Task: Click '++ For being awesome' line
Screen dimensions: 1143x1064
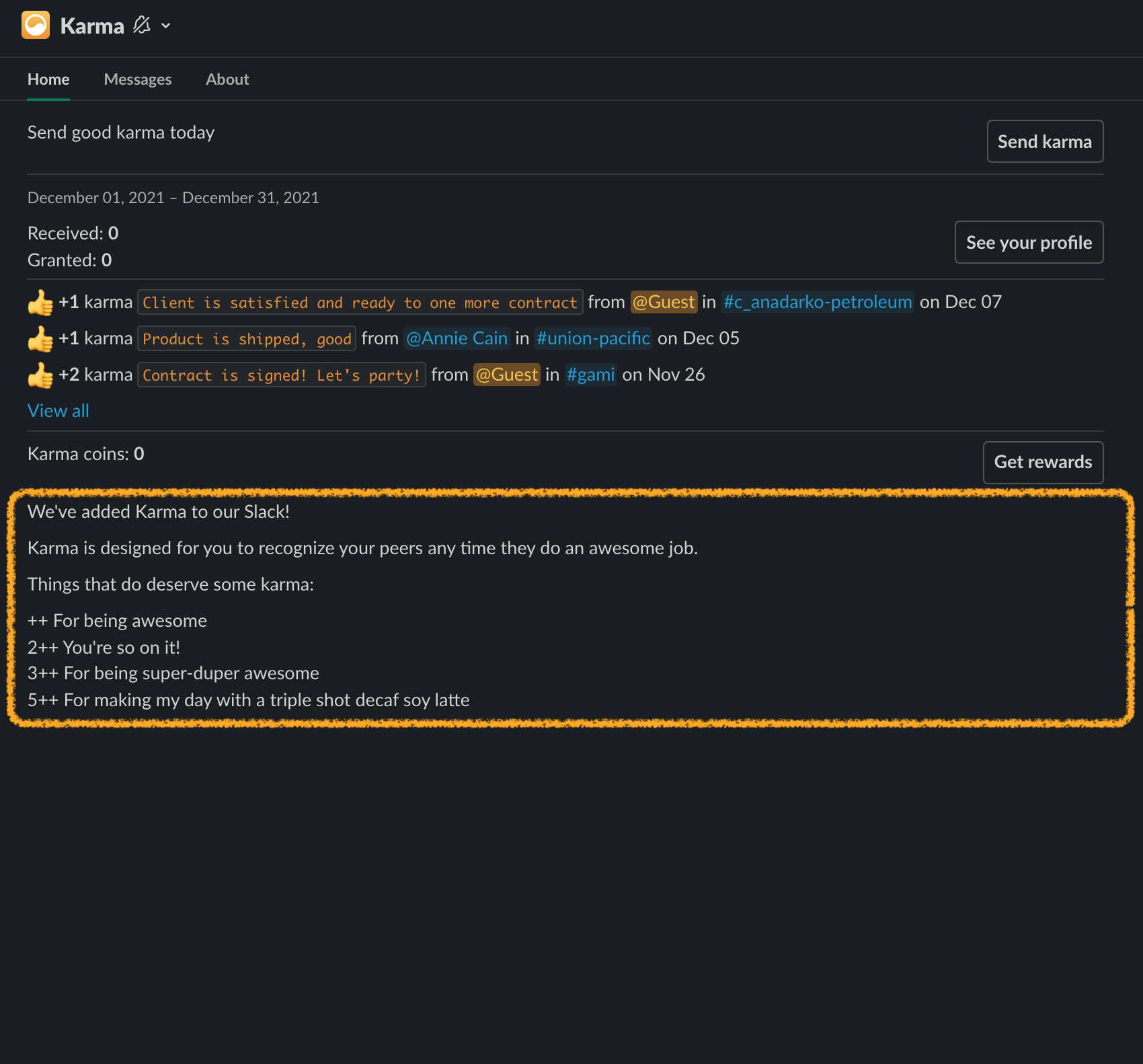Action: pyautogui.click(x=118, y=621)
